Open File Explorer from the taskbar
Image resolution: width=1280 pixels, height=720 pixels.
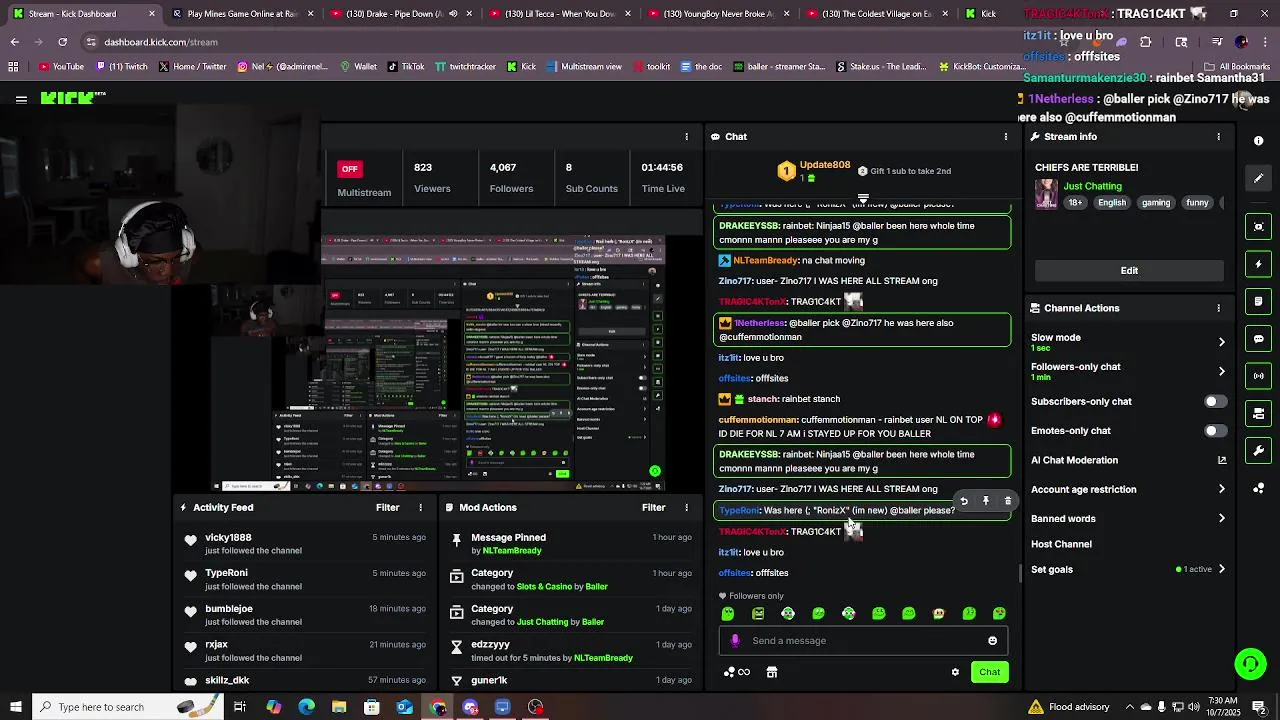click(x=339, y=707)
